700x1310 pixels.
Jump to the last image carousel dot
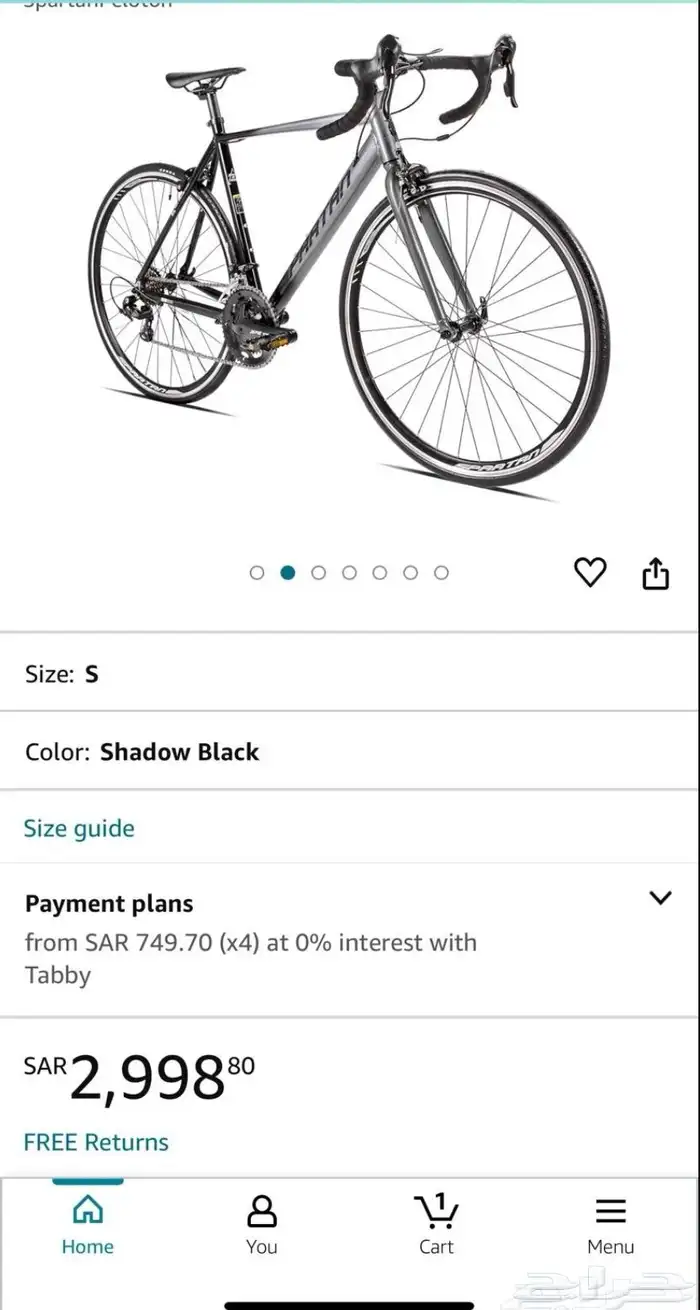click(441, 573)
